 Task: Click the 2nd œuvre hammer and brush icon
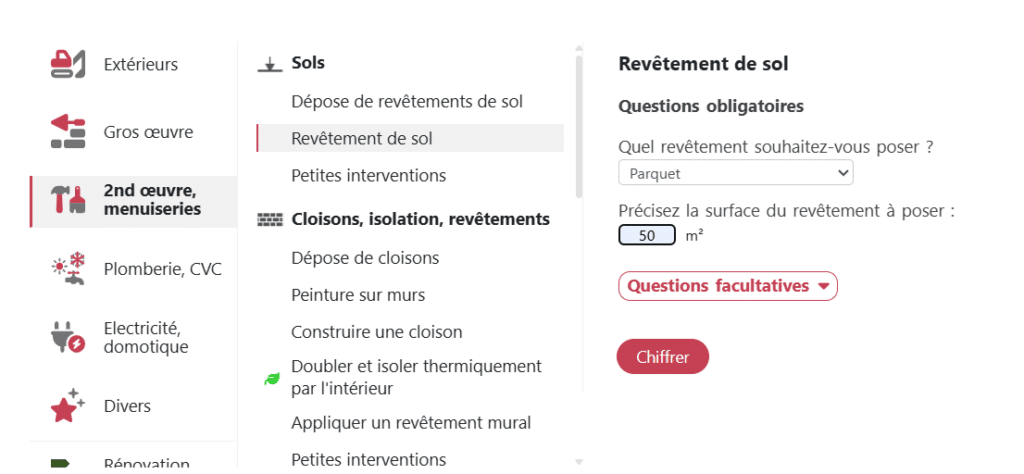[x=68, y=199]
